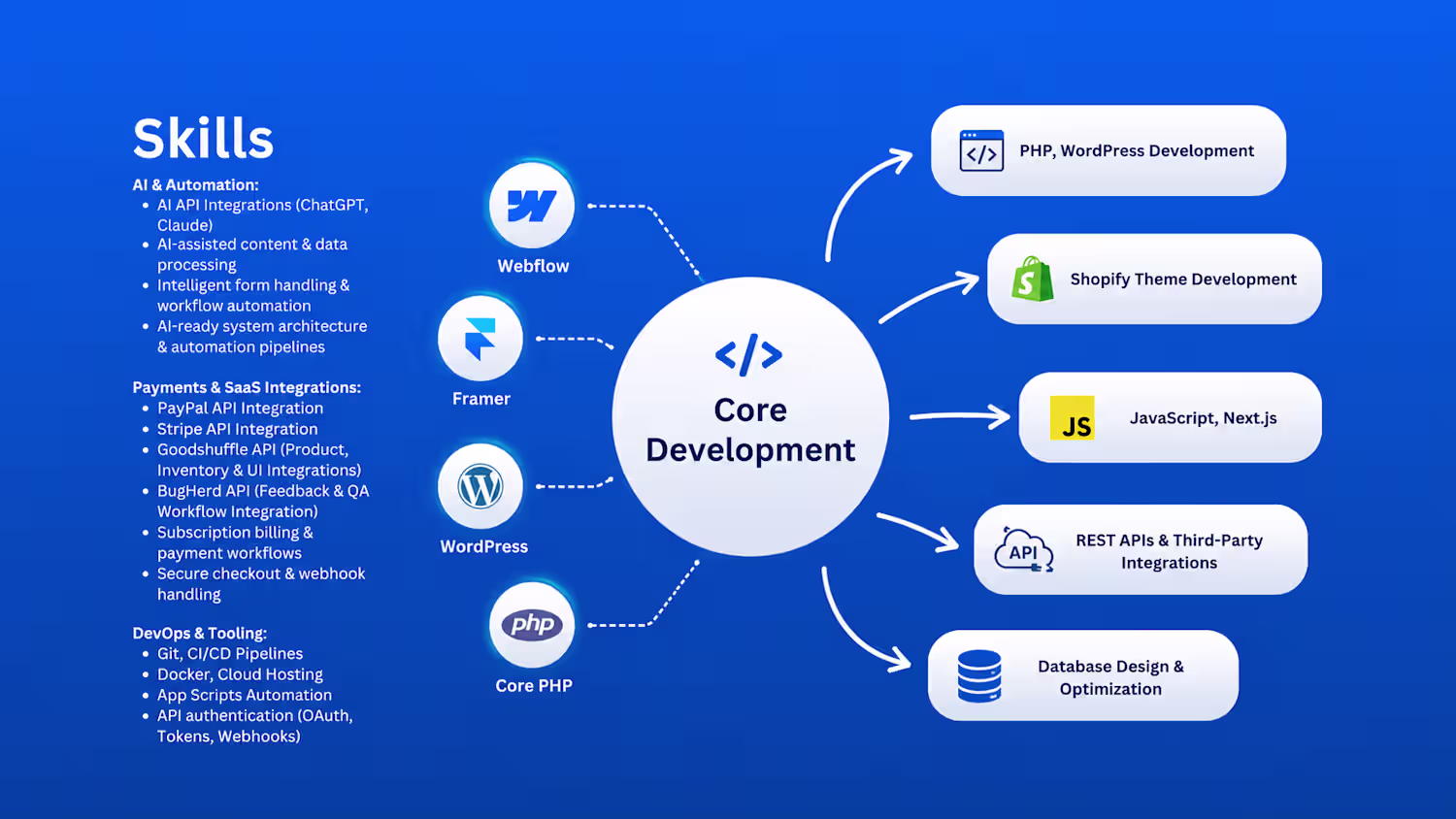This screenshot has height=819, width=1456.
Task: Click the WordPress logo circle
Action: click(x=480, y=486)
